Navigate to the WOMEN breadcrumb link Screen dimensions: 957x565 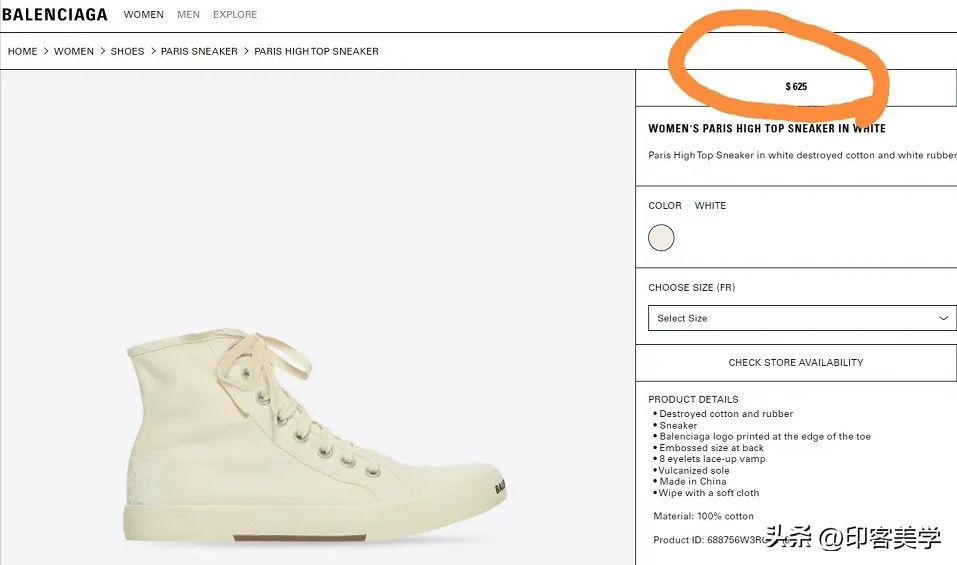pos(74,51)
